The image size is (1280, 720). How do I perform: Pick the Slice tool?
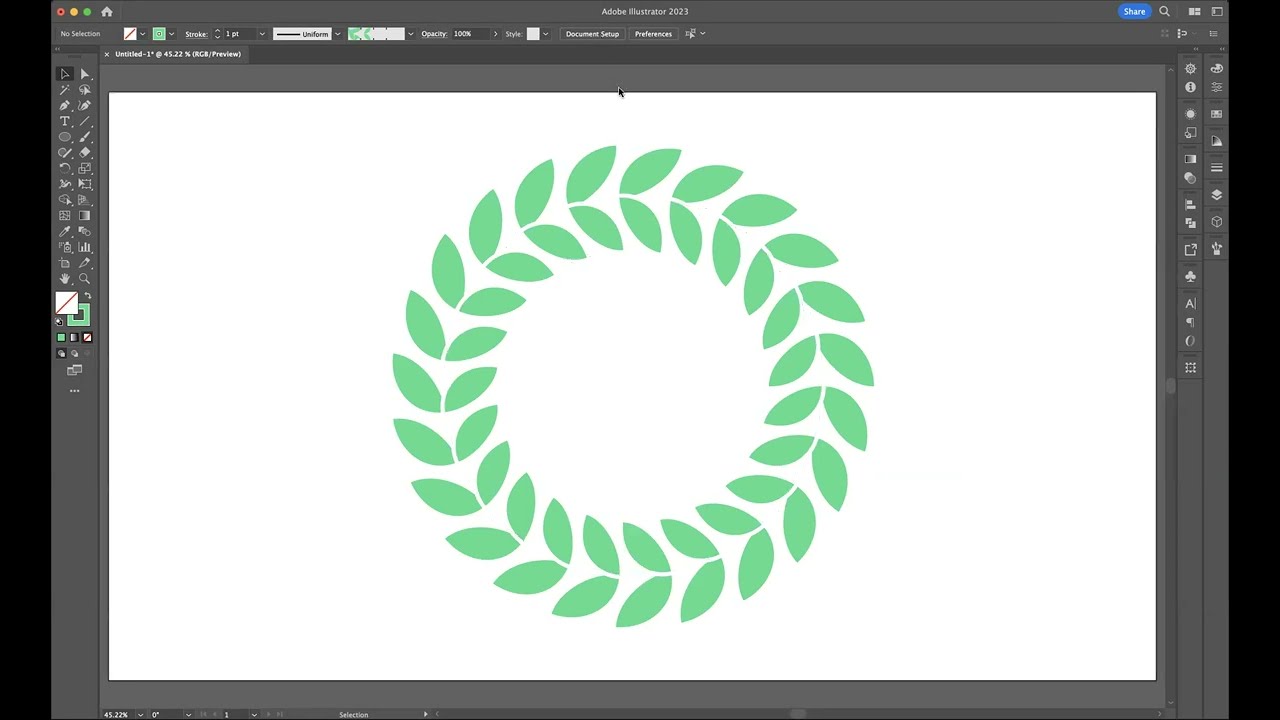[85, 263]
